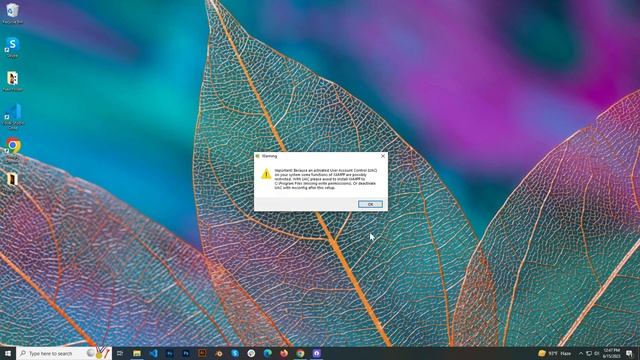Show hidden system tray icons
The height and width of the screenshot is (360, 640).
[x=581, y=353]
